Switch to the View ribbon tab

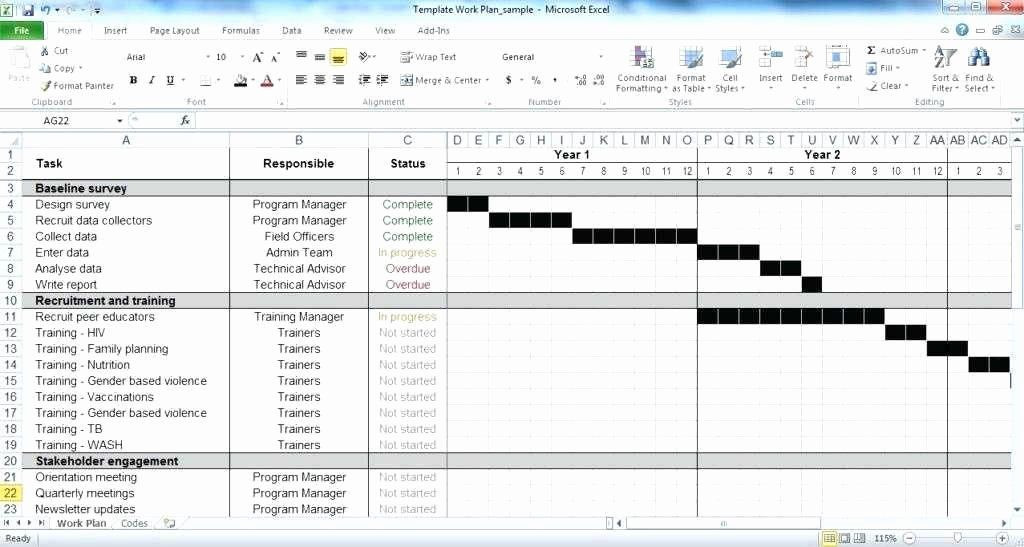point(385,31)
